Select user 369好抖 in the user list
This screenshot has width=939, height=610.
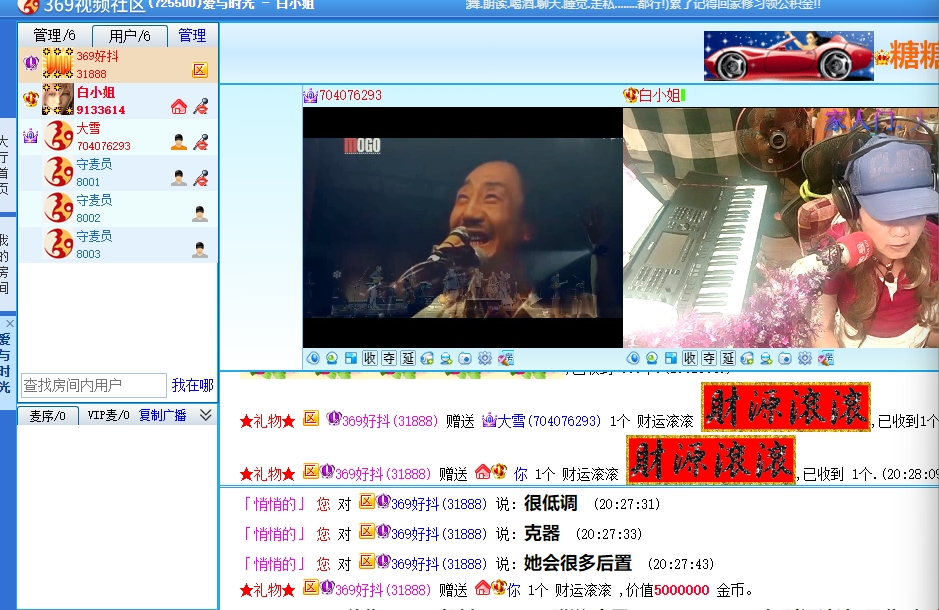pos(118,65)
